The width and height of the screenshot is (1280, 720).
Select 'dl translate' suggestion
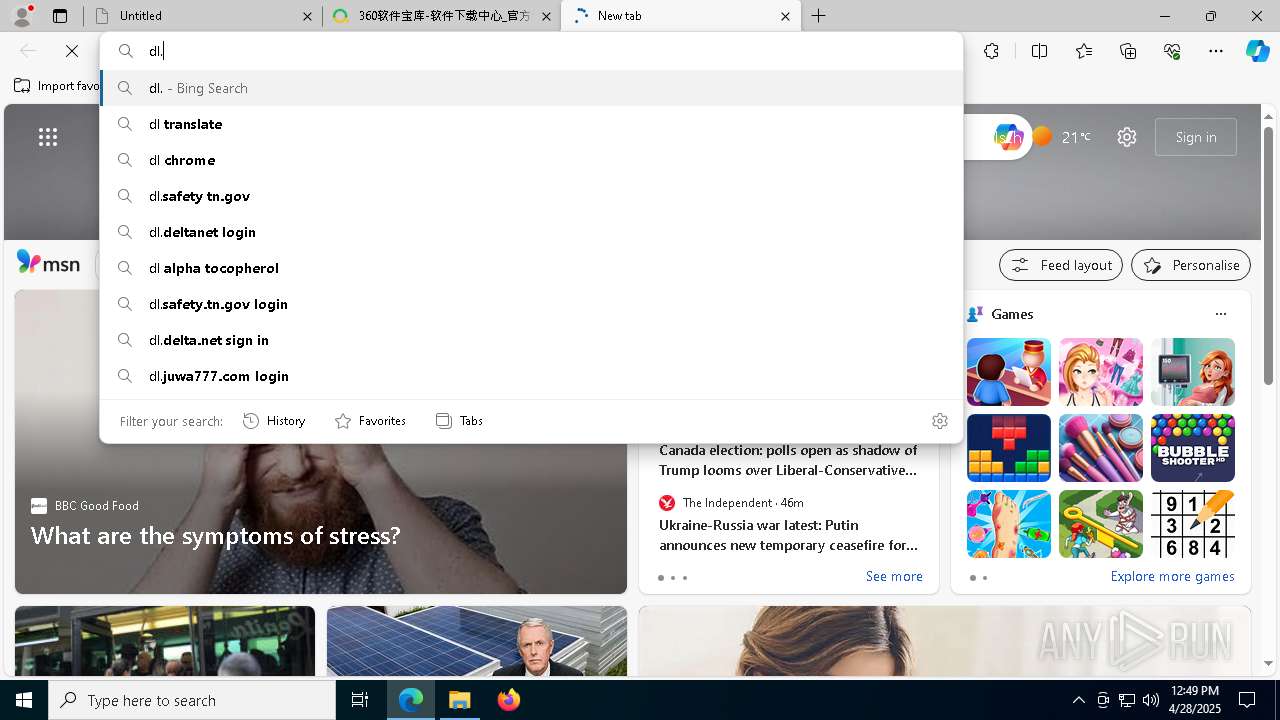[x=531, y=124]
